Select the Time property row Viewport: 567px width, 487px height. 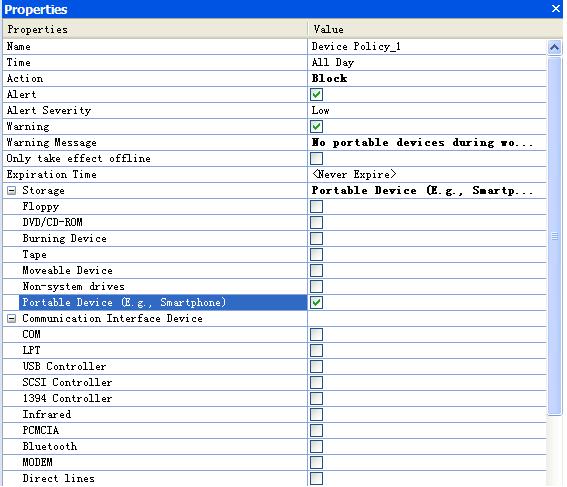pyautogui.click(x=155, y=63)
